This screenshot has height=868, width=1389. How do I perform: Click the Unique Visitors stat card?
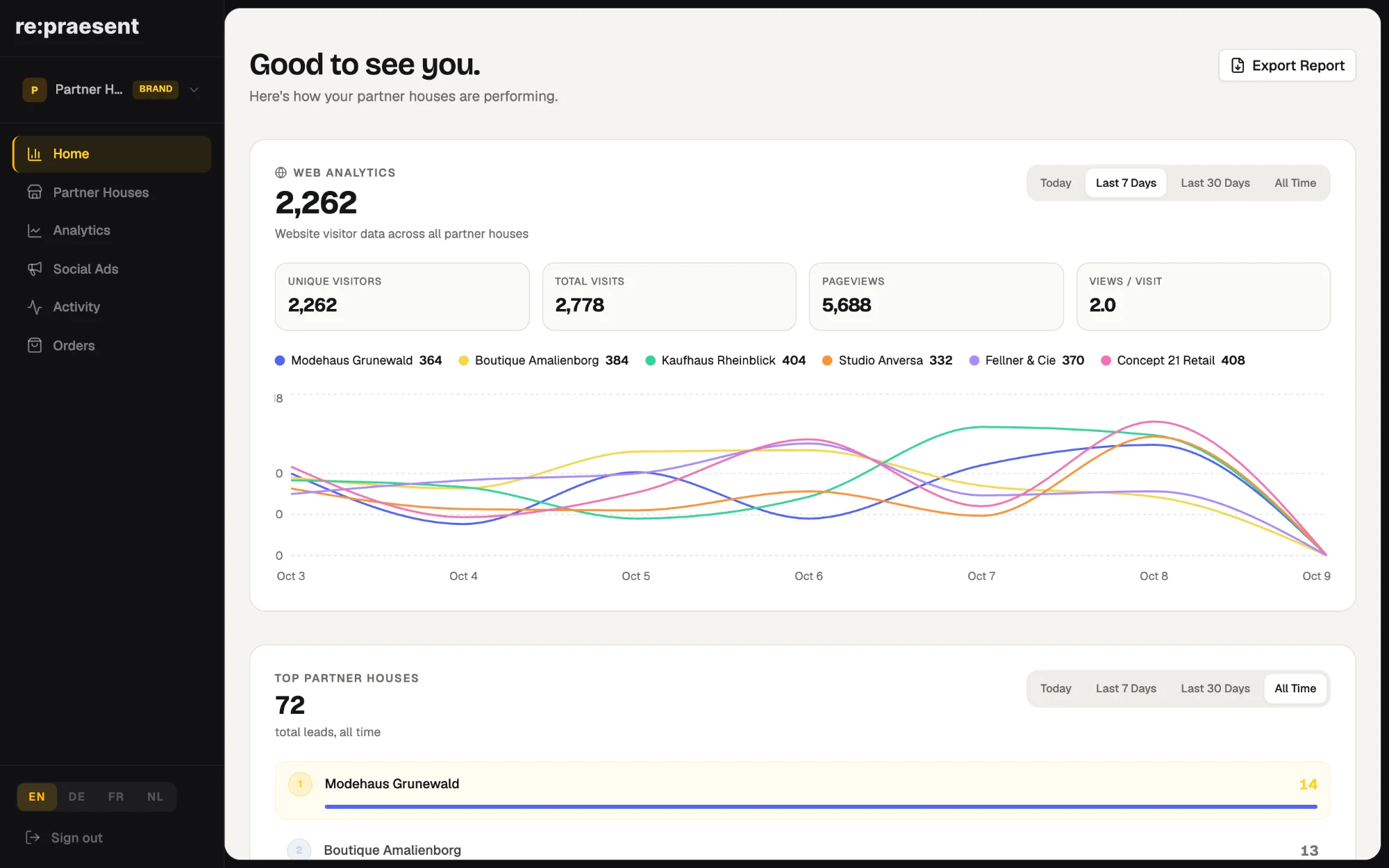tap(402, 297)
